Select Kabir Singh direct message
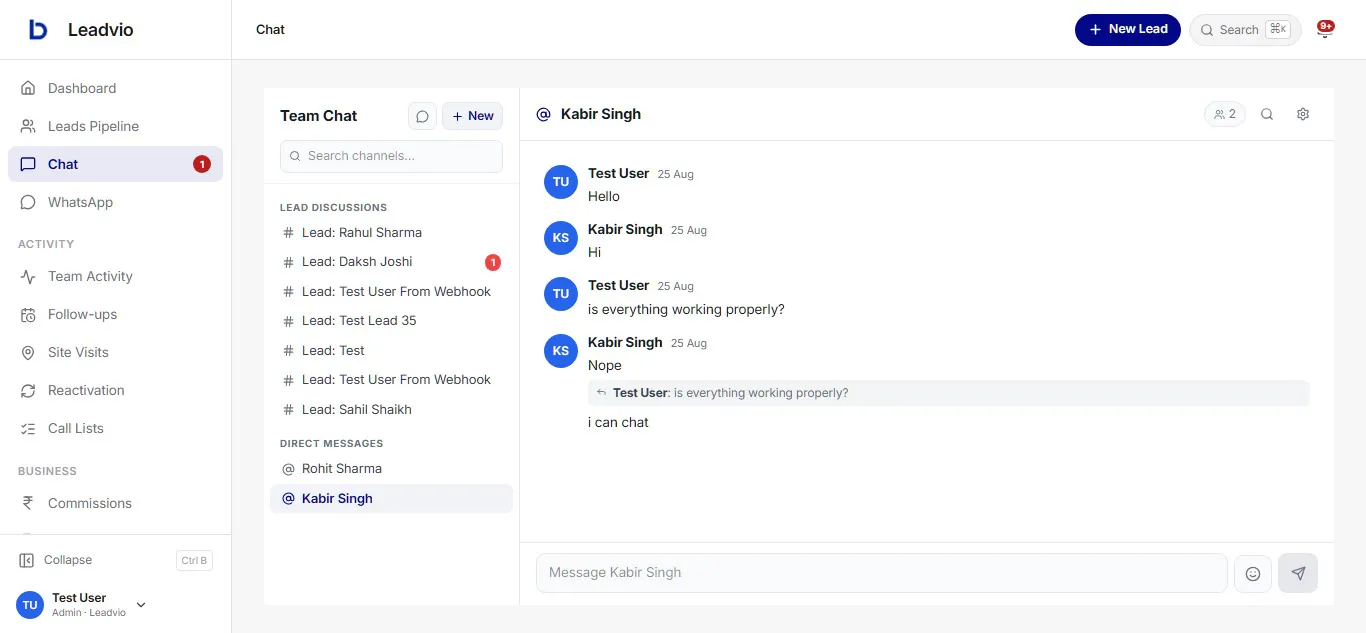The height and width of the screenshot is (633, 1366). 391,499
